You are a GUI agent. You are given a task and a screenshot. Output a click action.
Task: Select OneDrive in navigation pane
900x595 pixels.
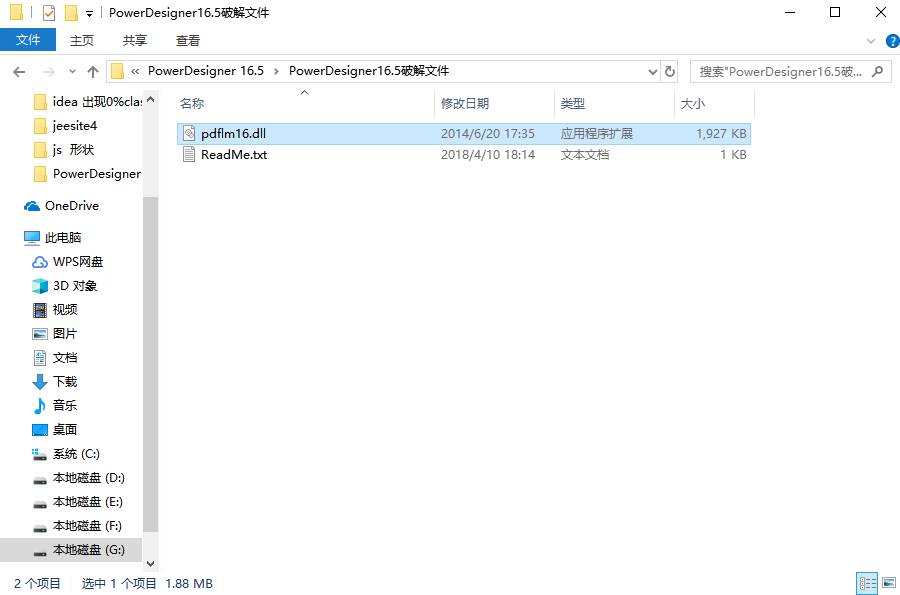tap(61, 205)
